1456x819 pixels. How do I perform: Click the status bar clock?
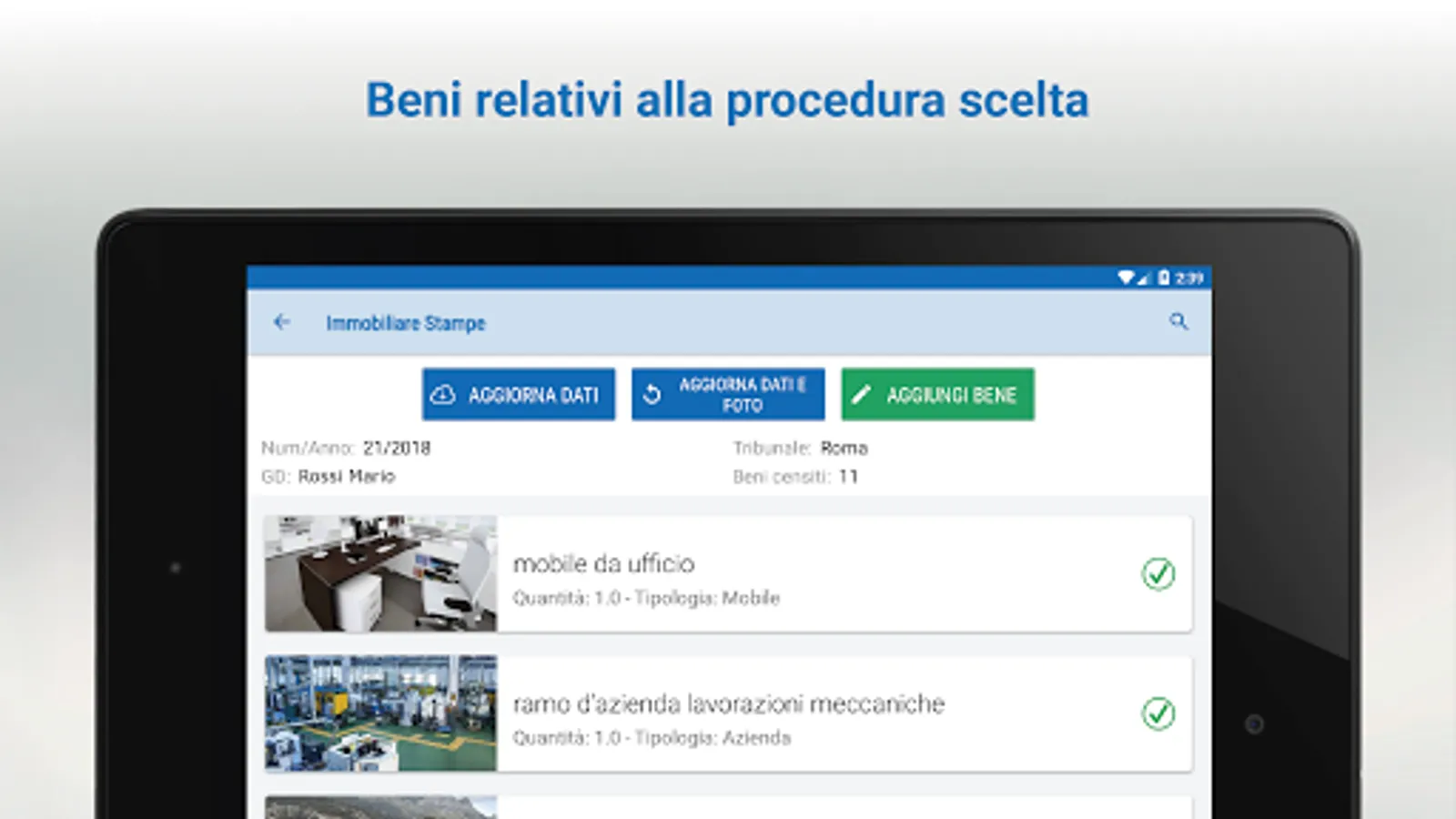coord(1189,278)
